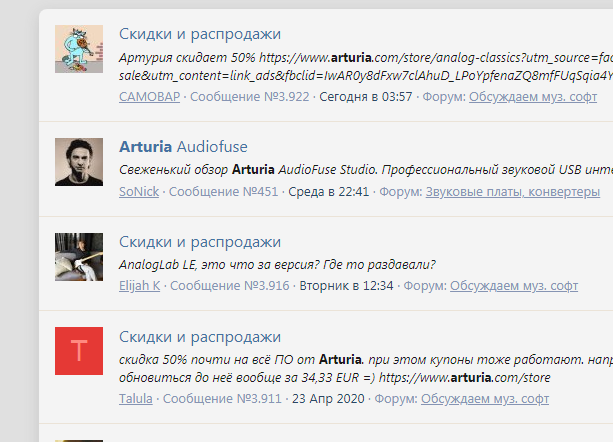Visit САМОВАР's user profile link
Image resolution: width=613 pixels, height=442 pixels.
149,97
